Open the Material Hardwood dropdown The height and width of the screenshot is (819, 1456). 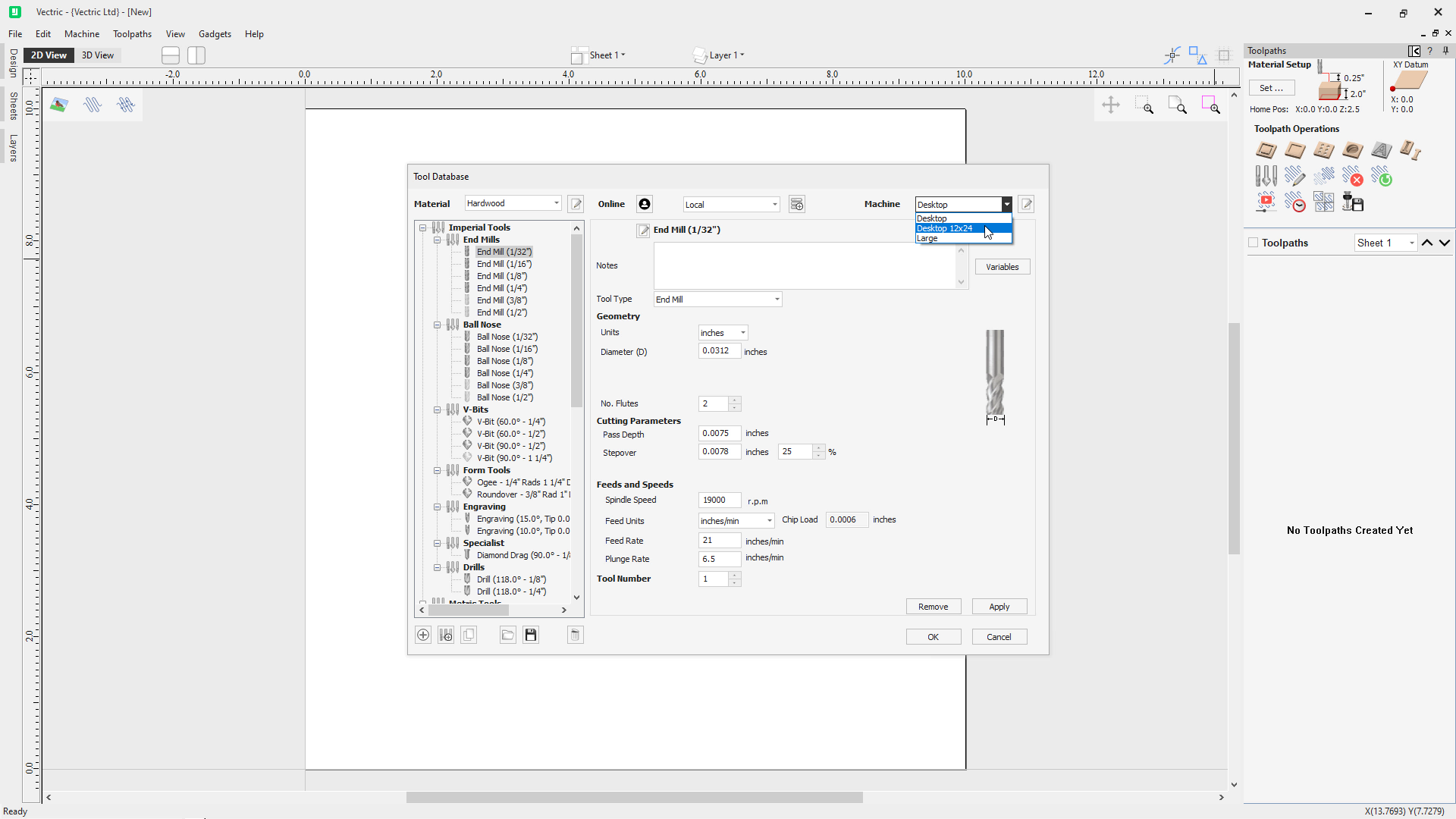coord(556,203)
